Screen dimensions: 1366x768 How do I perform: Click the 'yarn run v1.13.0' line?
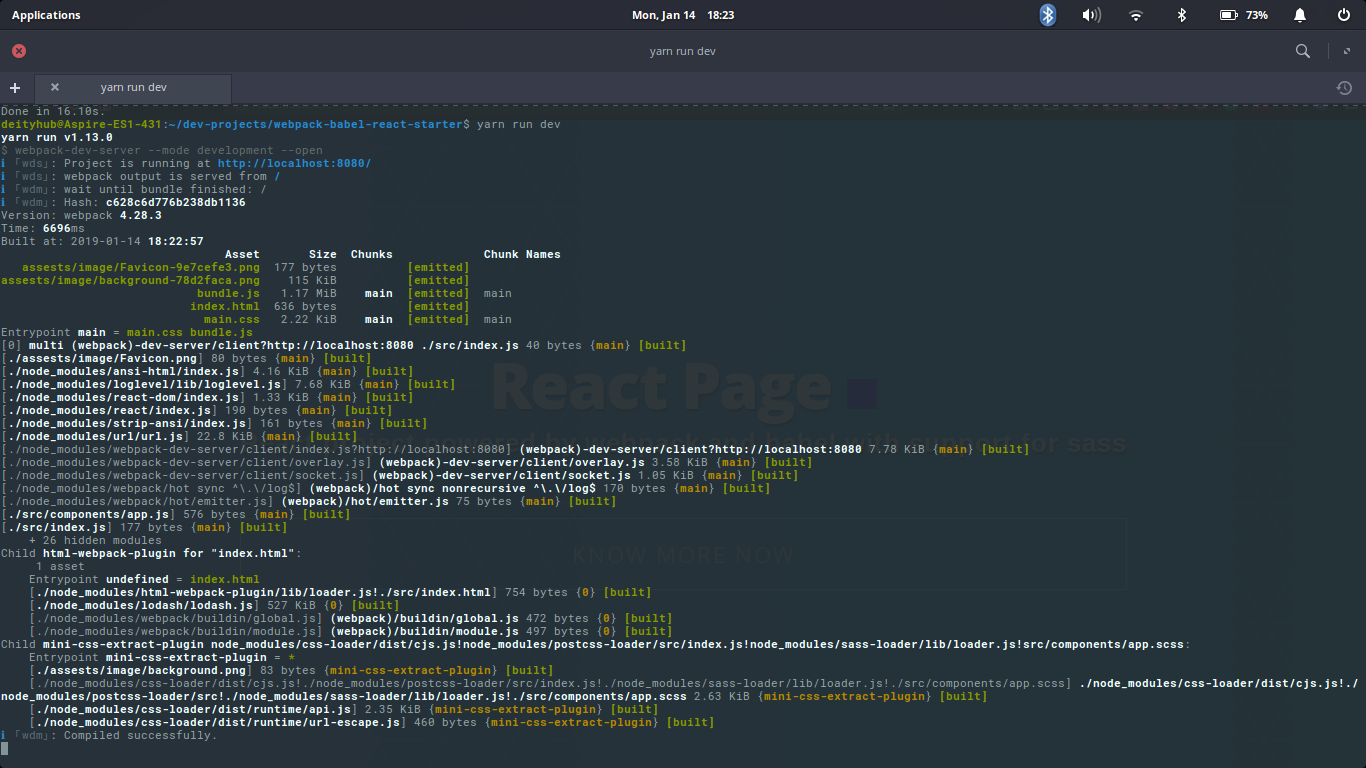click(57, 137)
